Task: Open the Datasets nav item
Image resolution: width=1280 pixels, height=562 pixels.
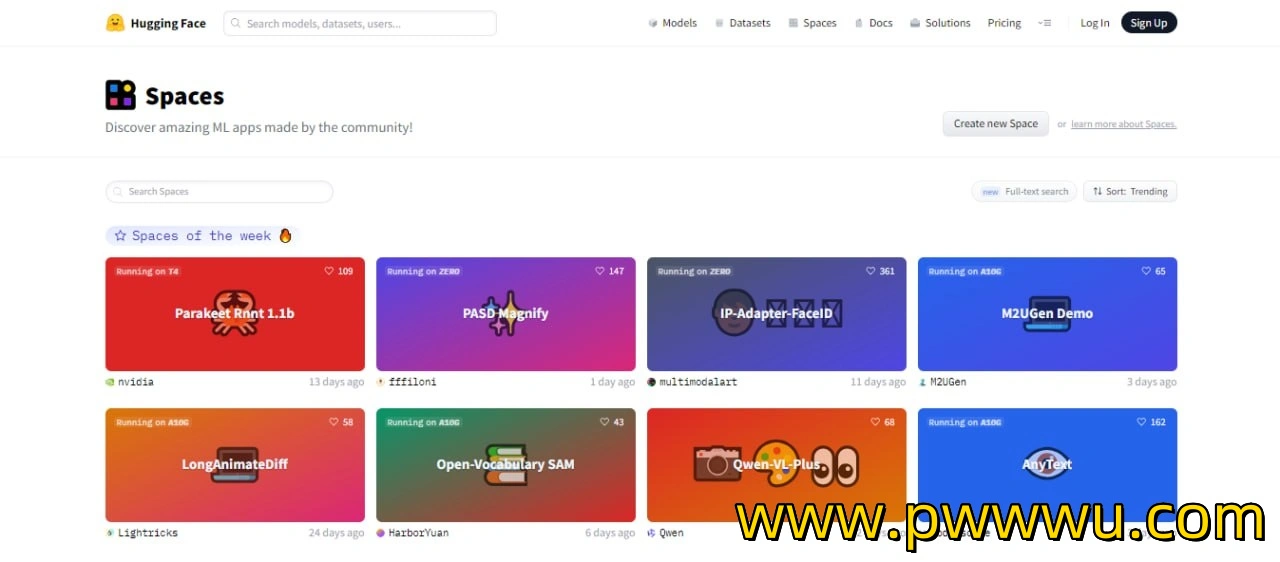Action: (743, 23)
